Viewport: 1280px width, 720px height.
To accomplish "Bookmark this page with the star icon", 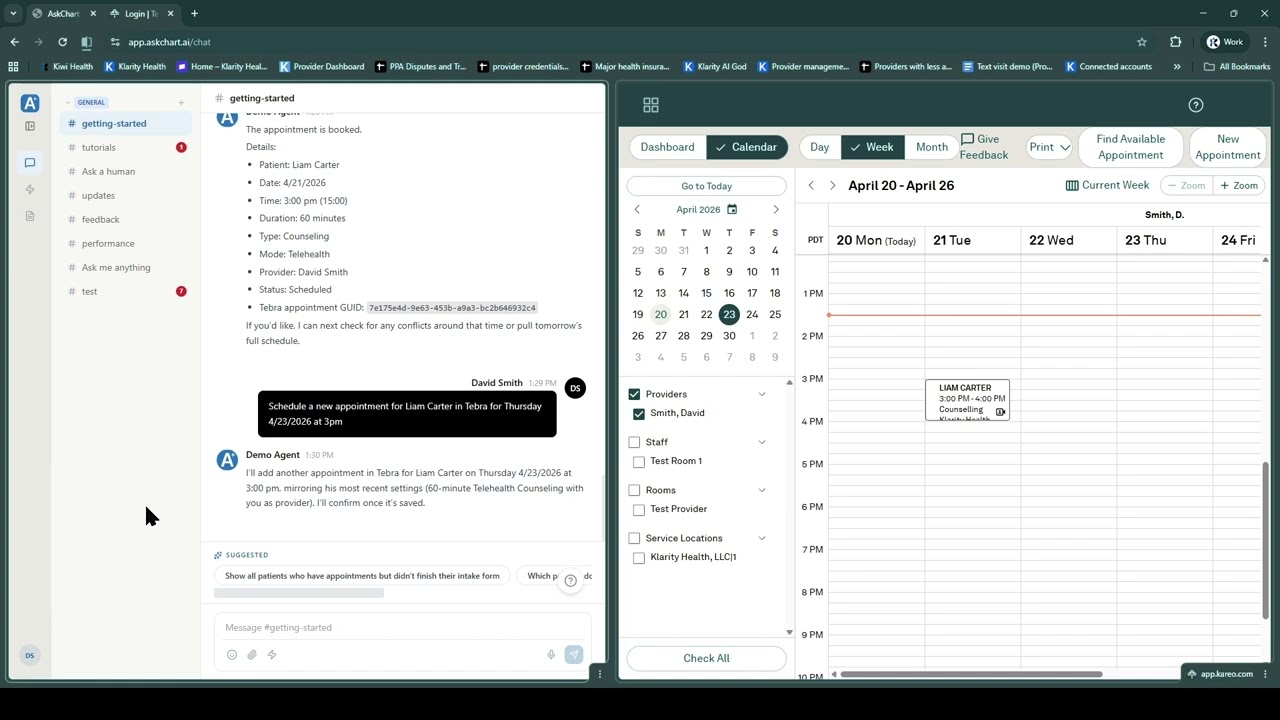I will point(1141,42).
